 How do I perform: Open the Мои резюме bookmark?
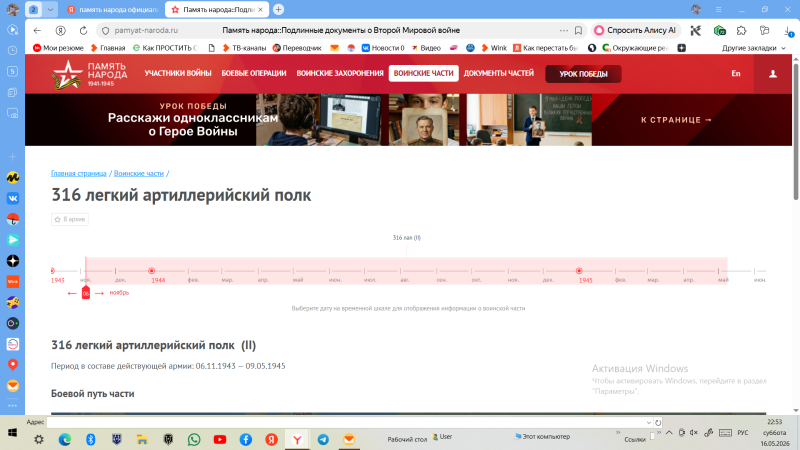[58, 48]
